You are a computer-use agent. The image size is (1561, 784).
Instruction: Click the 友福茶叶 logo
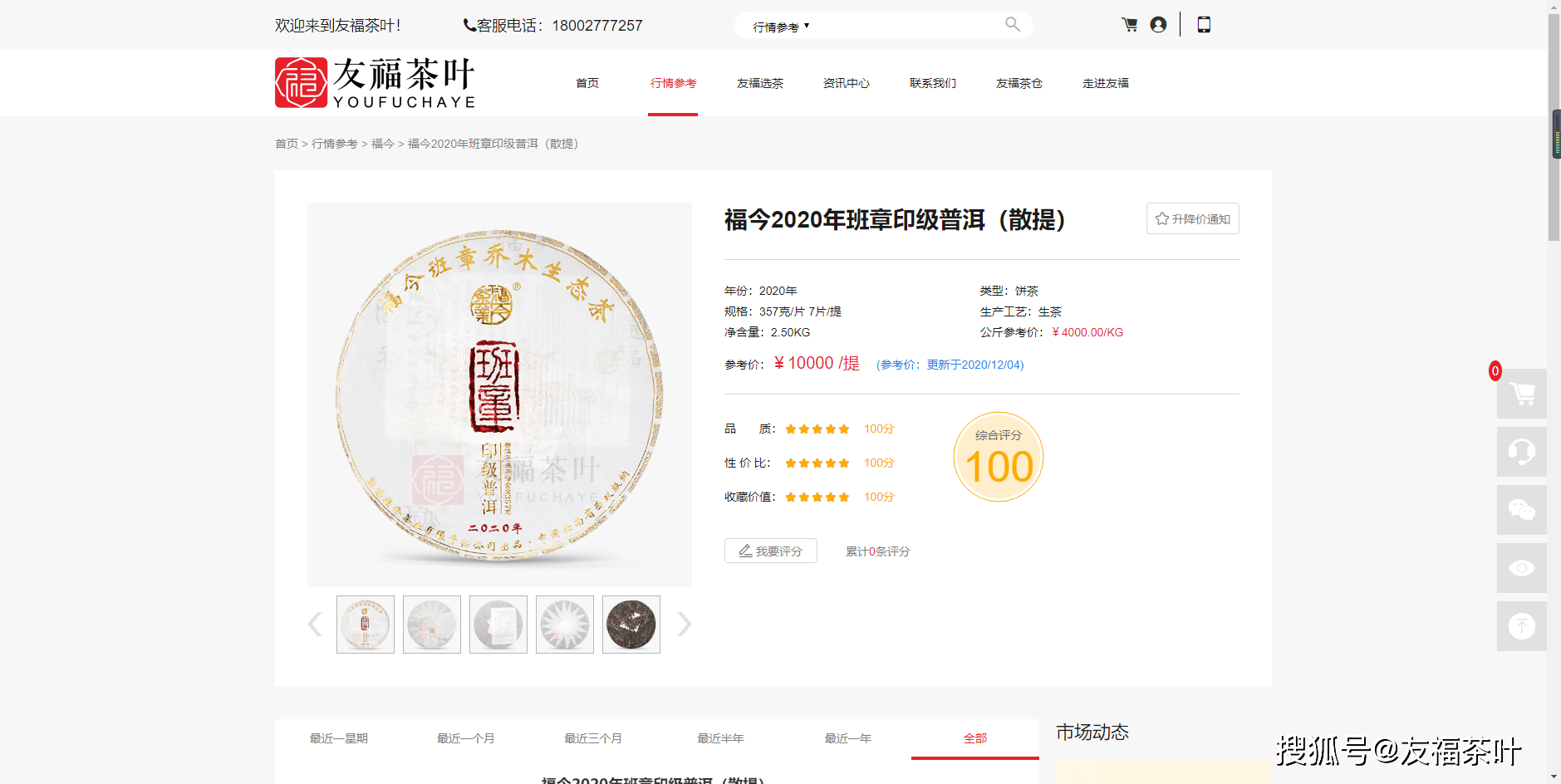375,83
